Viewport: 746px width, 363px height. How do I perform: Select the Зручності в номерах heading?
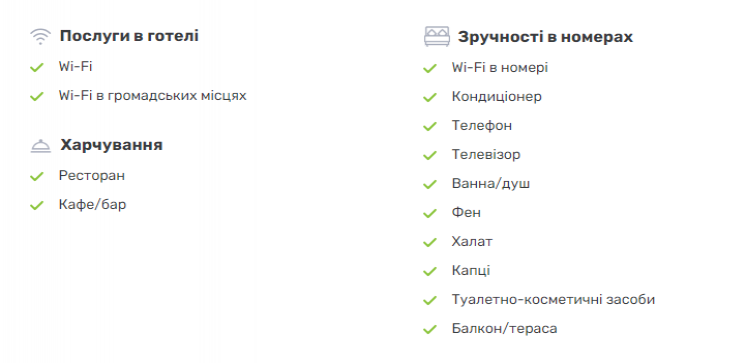(x=545, y=37)
